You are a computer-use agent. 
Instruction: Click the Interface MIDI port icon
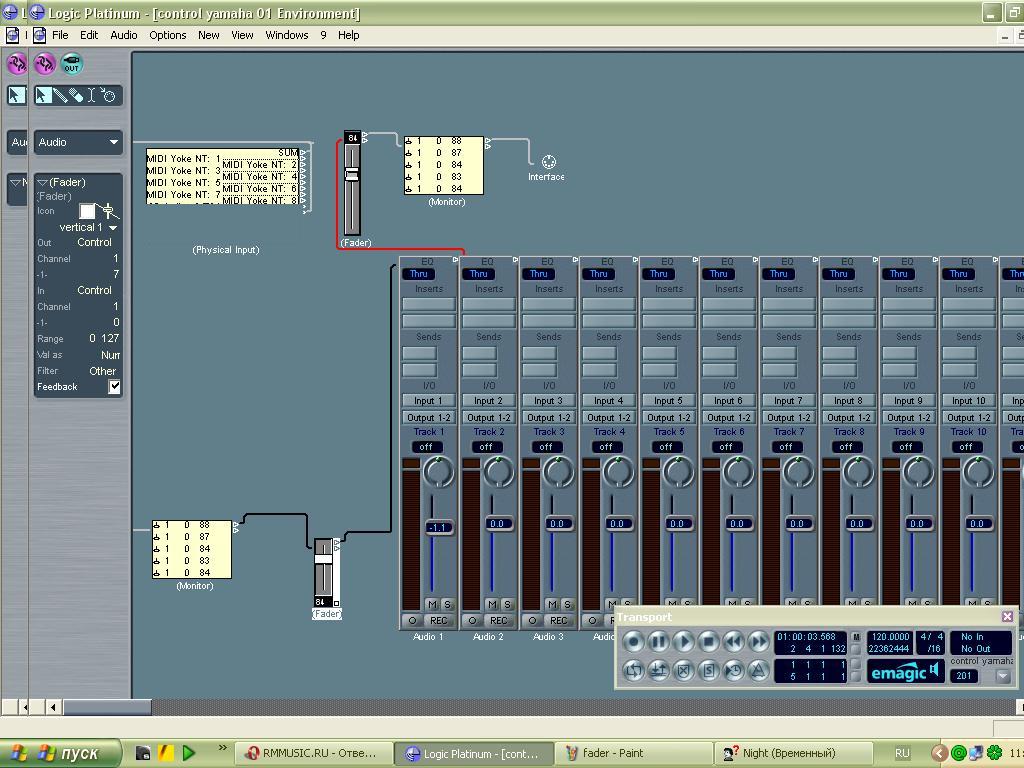coord(548,162)
